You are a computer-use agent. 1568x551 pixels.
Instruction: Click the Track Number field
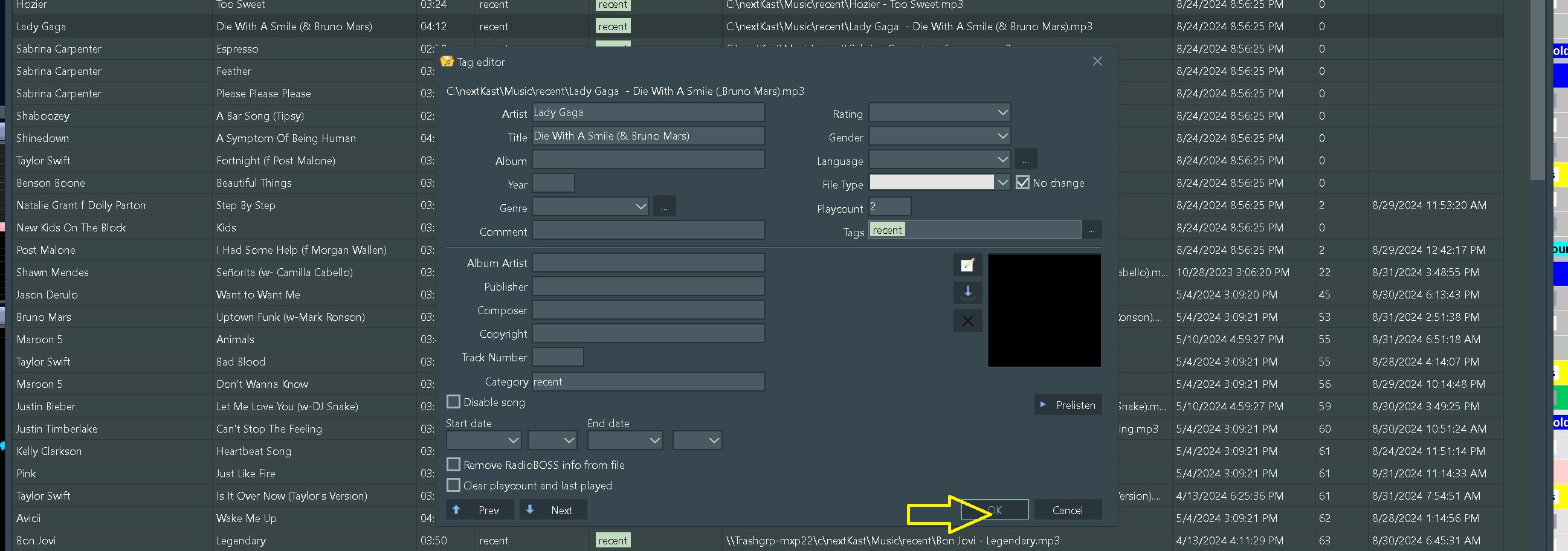pos(558,358)
